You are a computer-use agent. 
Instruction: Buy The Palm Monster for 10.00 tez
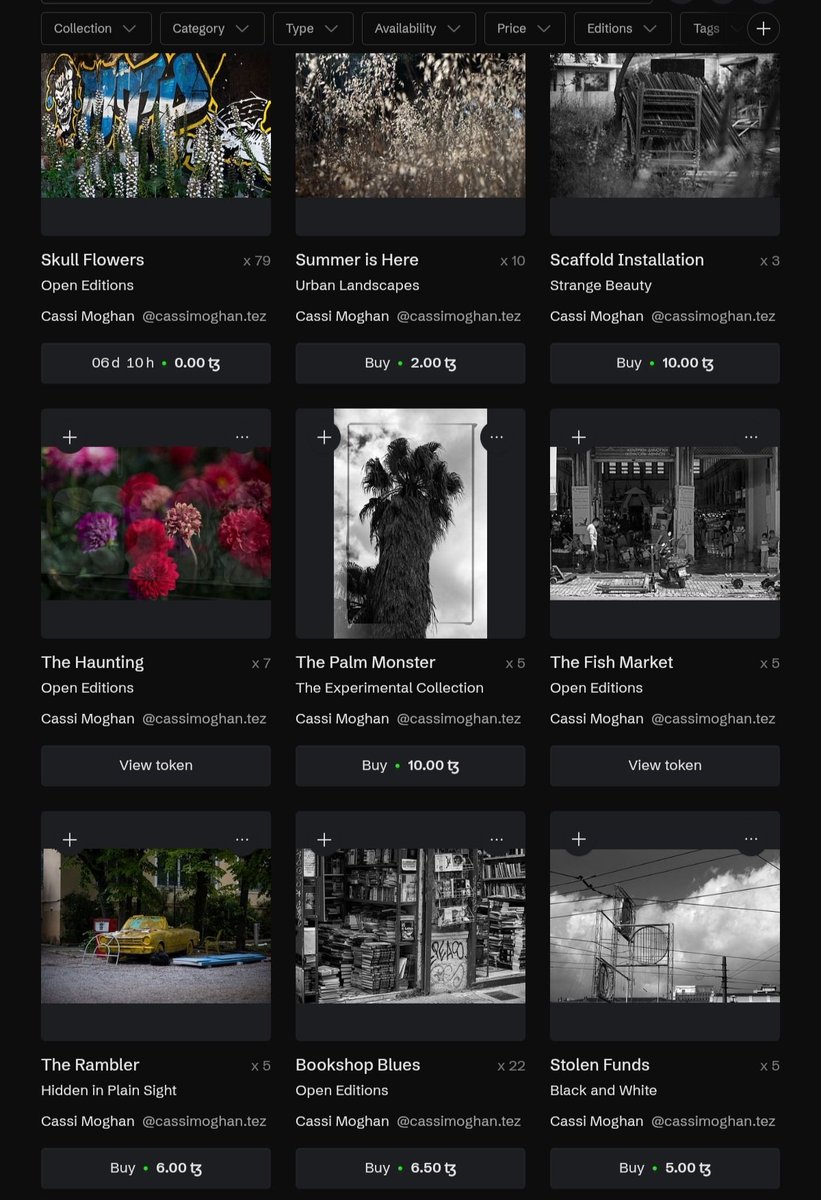click(x=410, y=765)
